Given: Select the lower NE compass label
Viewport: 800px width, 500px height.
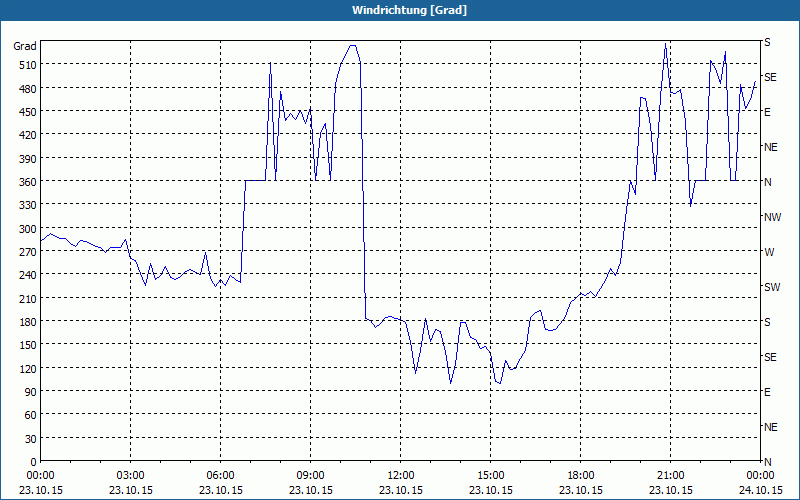Looking at the screenshot, I should tap(770, 427).
